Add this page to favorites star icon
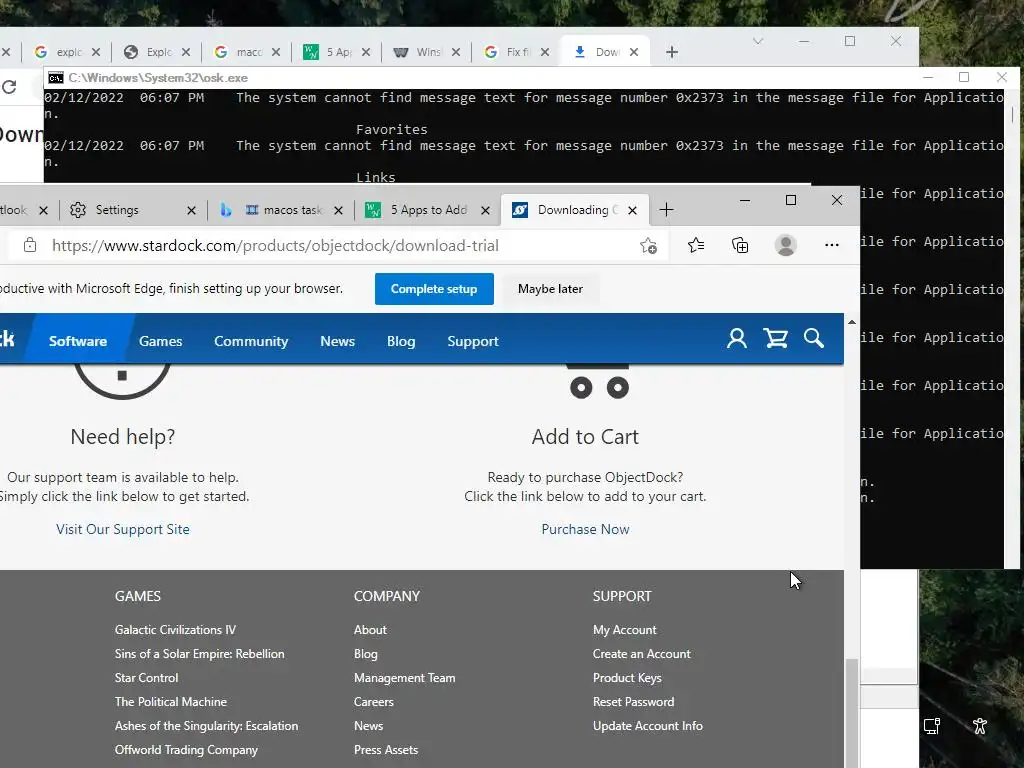Viewport: 1024px width, 768px height. tap(648, 246)
